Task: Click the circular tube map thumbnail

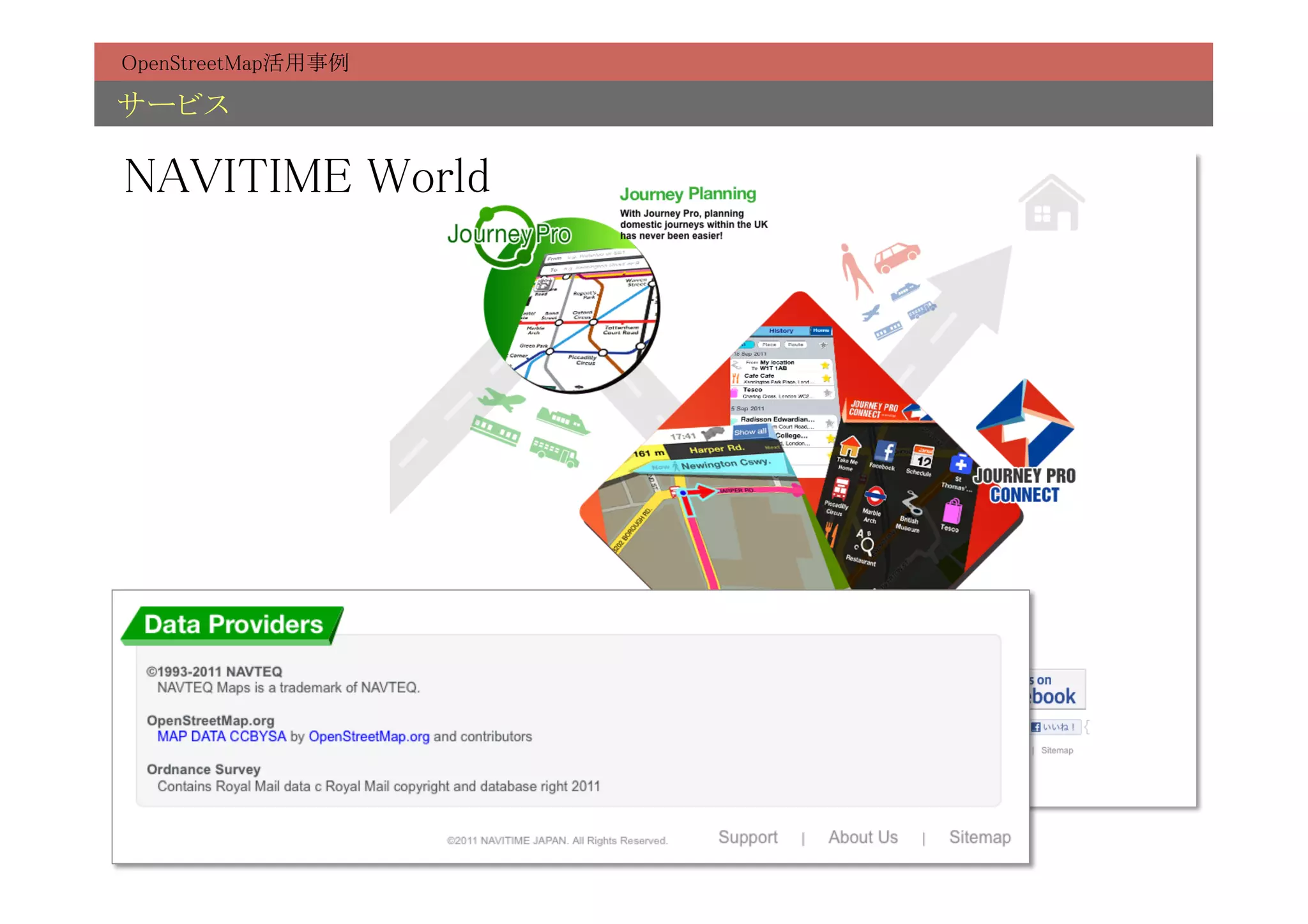Action: [572, 307]
